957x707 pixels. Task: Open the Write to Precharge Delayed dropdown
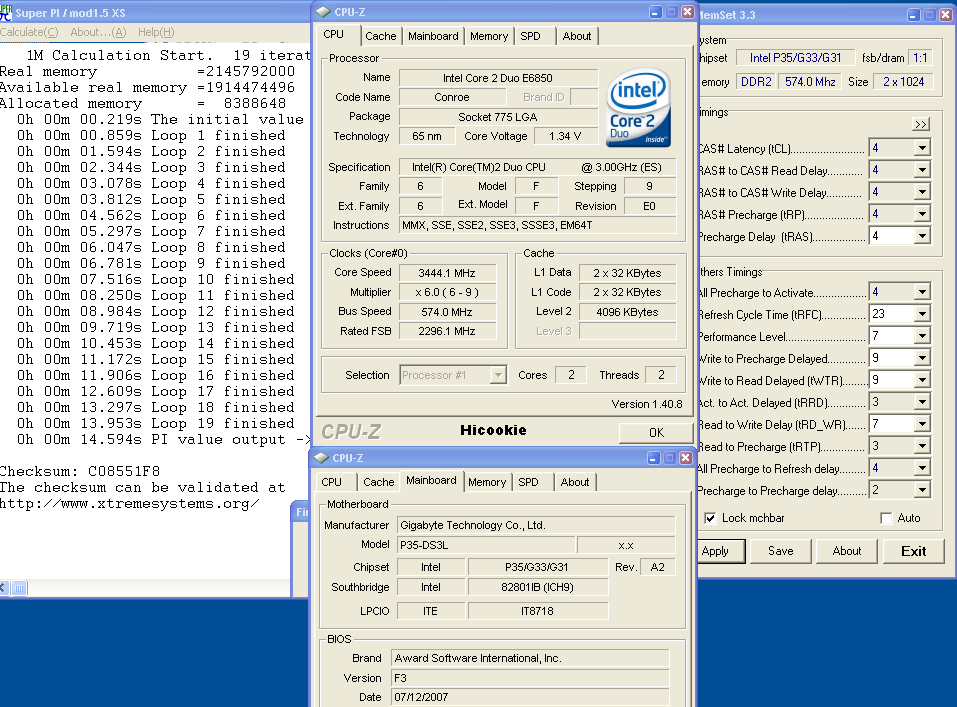(922, 358)
